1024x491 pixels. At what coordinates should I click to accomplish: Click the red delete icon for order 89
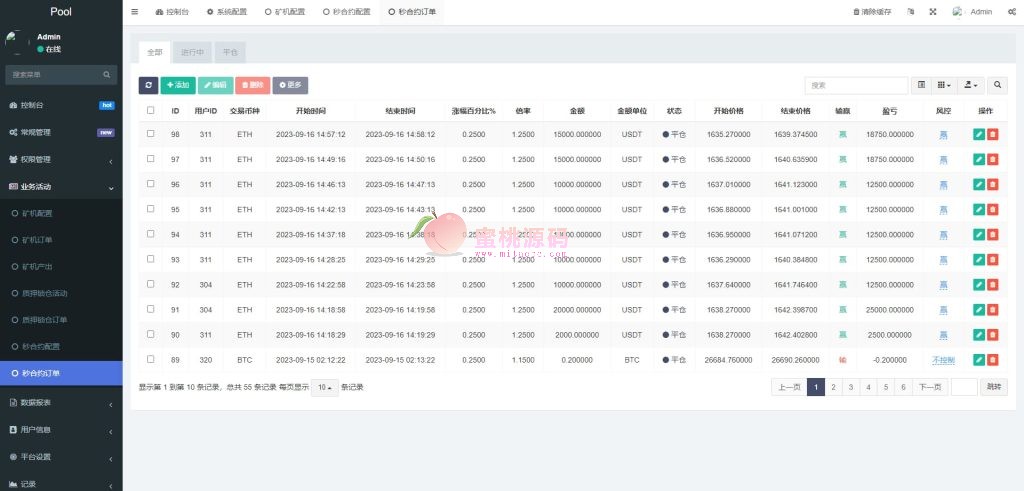[992, 360]
